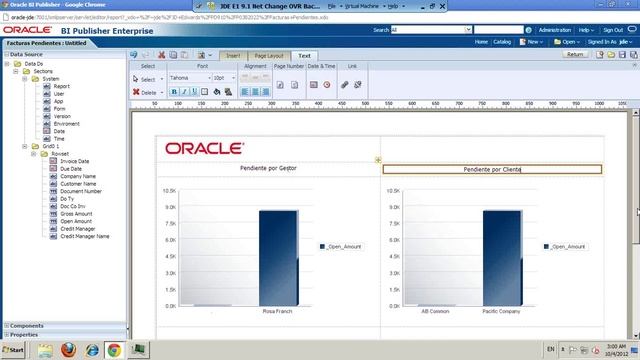The height and width of the screenshot is (360, 640).
Task: Select the Customer Name field
Action: point(78,184)
